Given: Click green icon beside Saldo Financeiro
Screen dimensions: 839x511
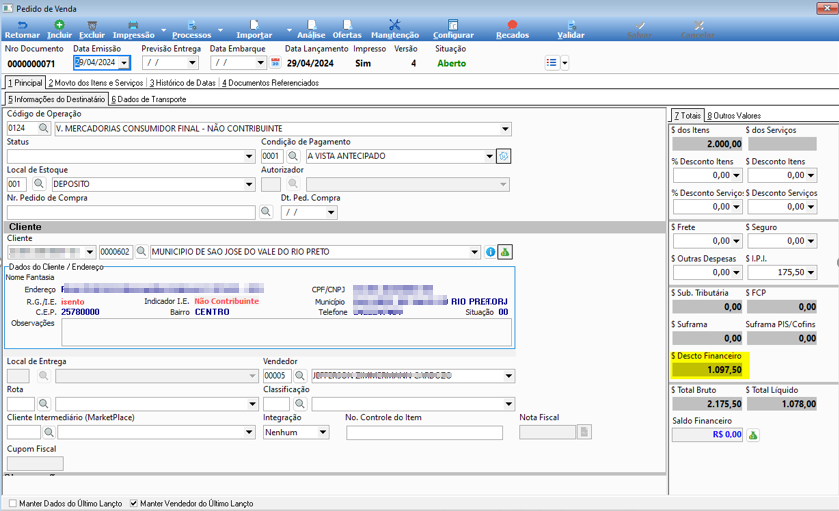Looking at the screenshot, I should point(753,435).
